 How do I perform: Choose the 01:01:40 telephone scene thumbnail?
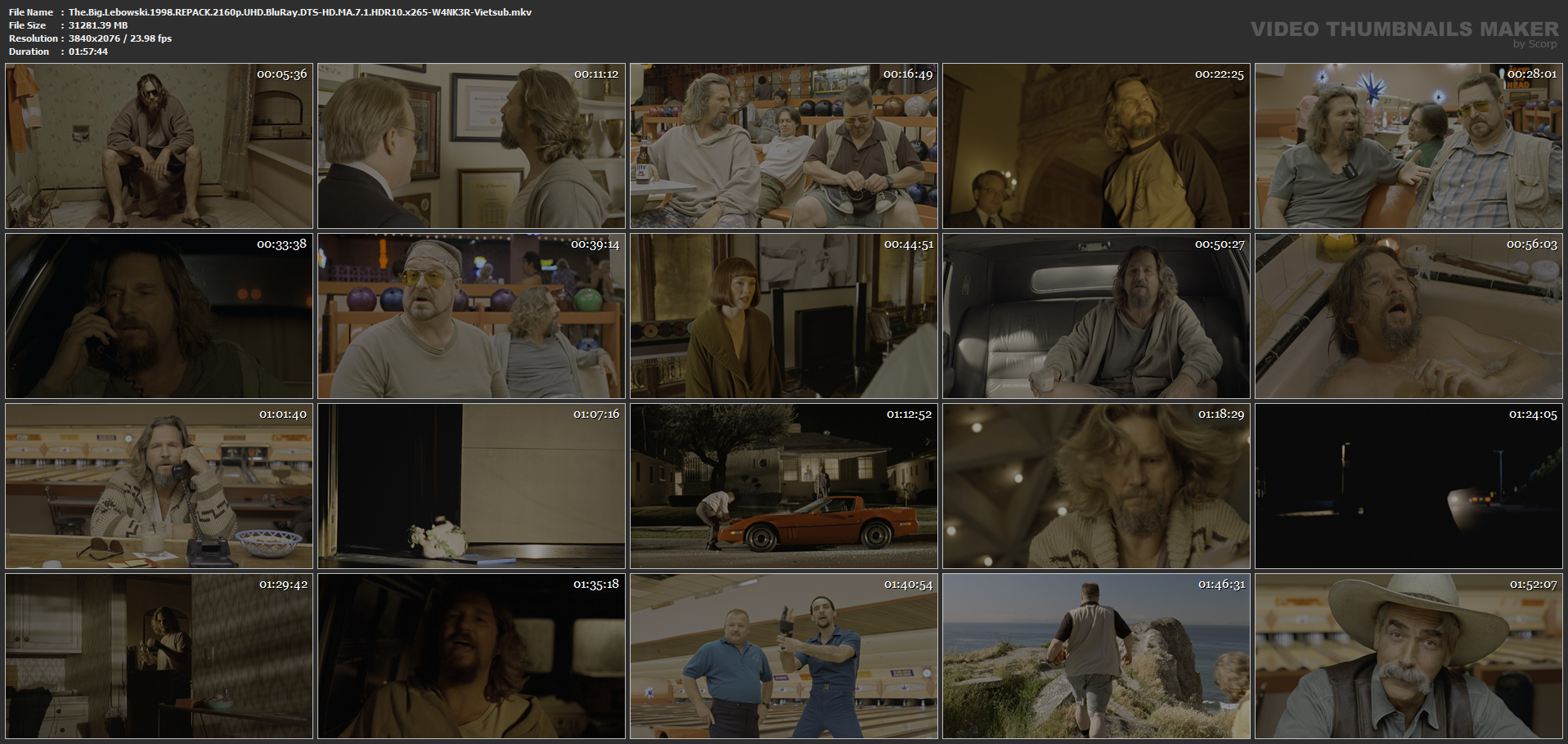coord(159,486)
